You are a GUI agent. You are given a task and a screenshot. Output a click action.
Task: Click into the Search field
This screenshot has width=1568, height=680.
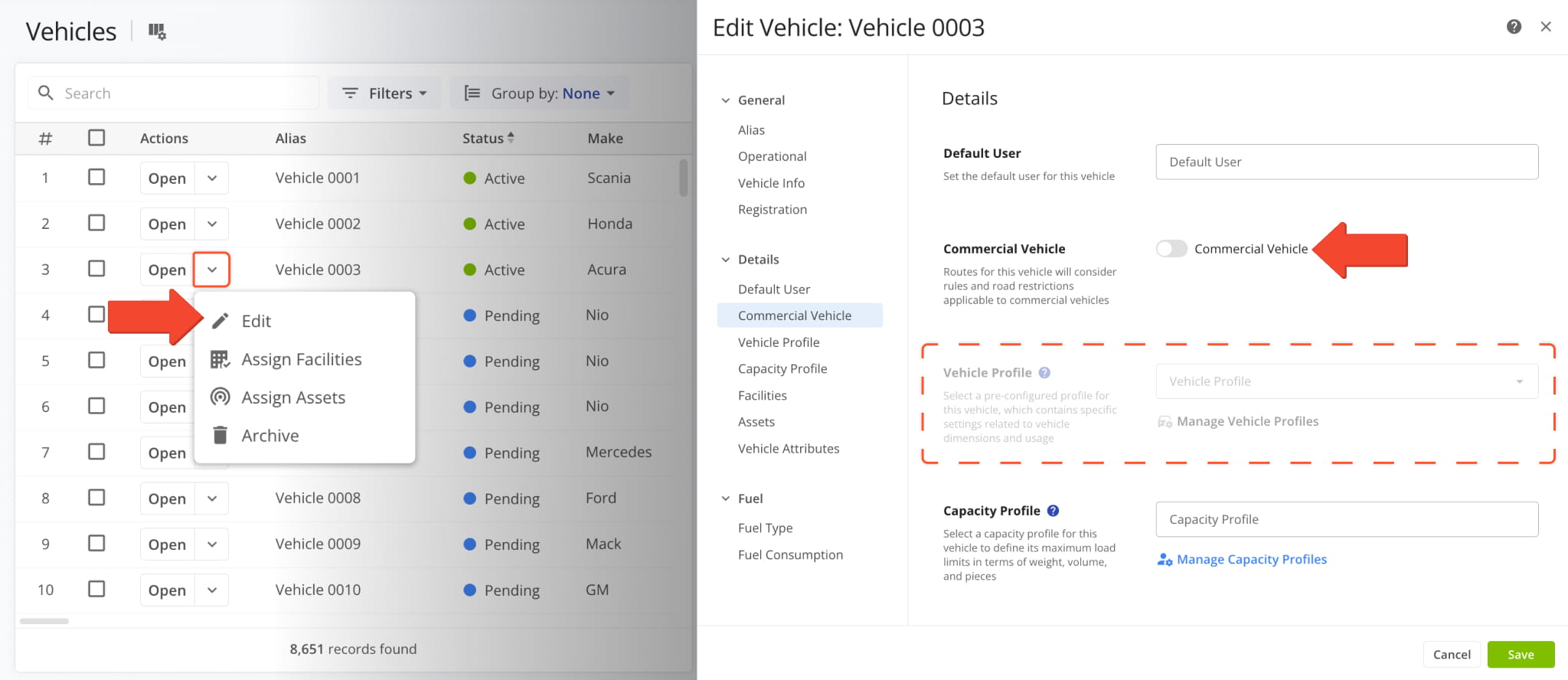pyautogui.click(x=174, y=93)
